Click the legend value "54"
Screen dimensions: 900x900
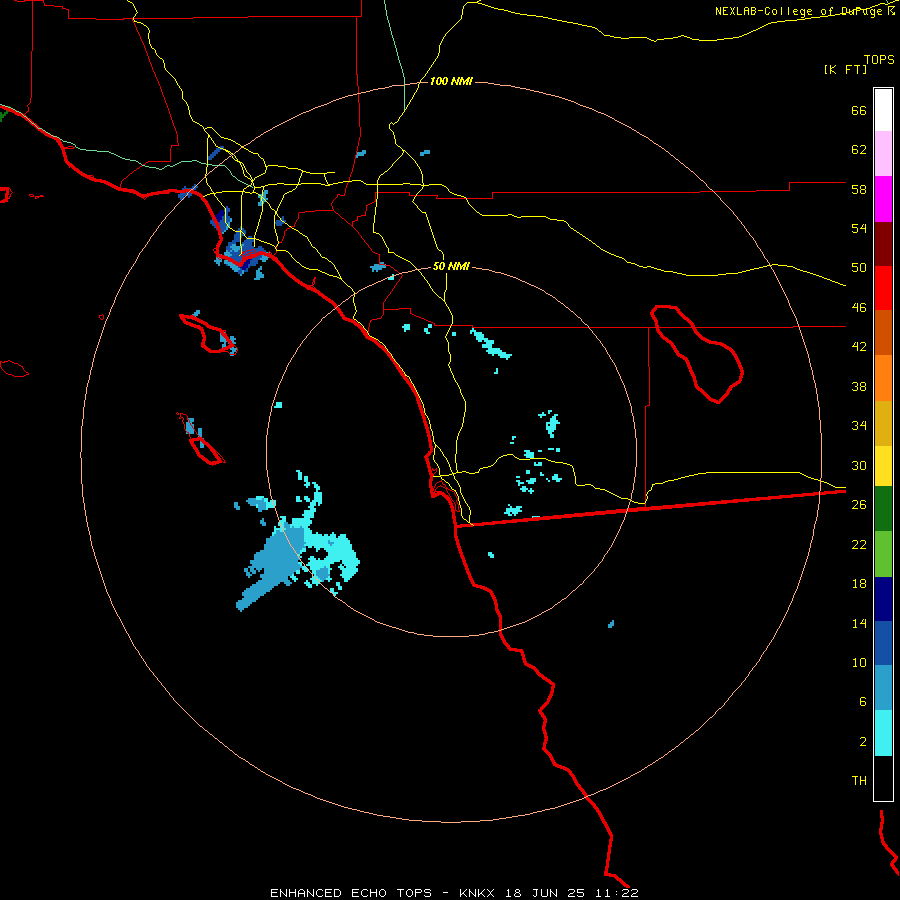(859, 228)
